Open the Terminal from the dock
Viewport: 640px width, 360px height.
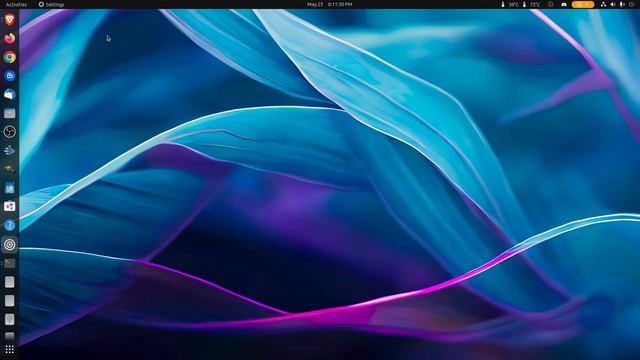pos(9,263)
